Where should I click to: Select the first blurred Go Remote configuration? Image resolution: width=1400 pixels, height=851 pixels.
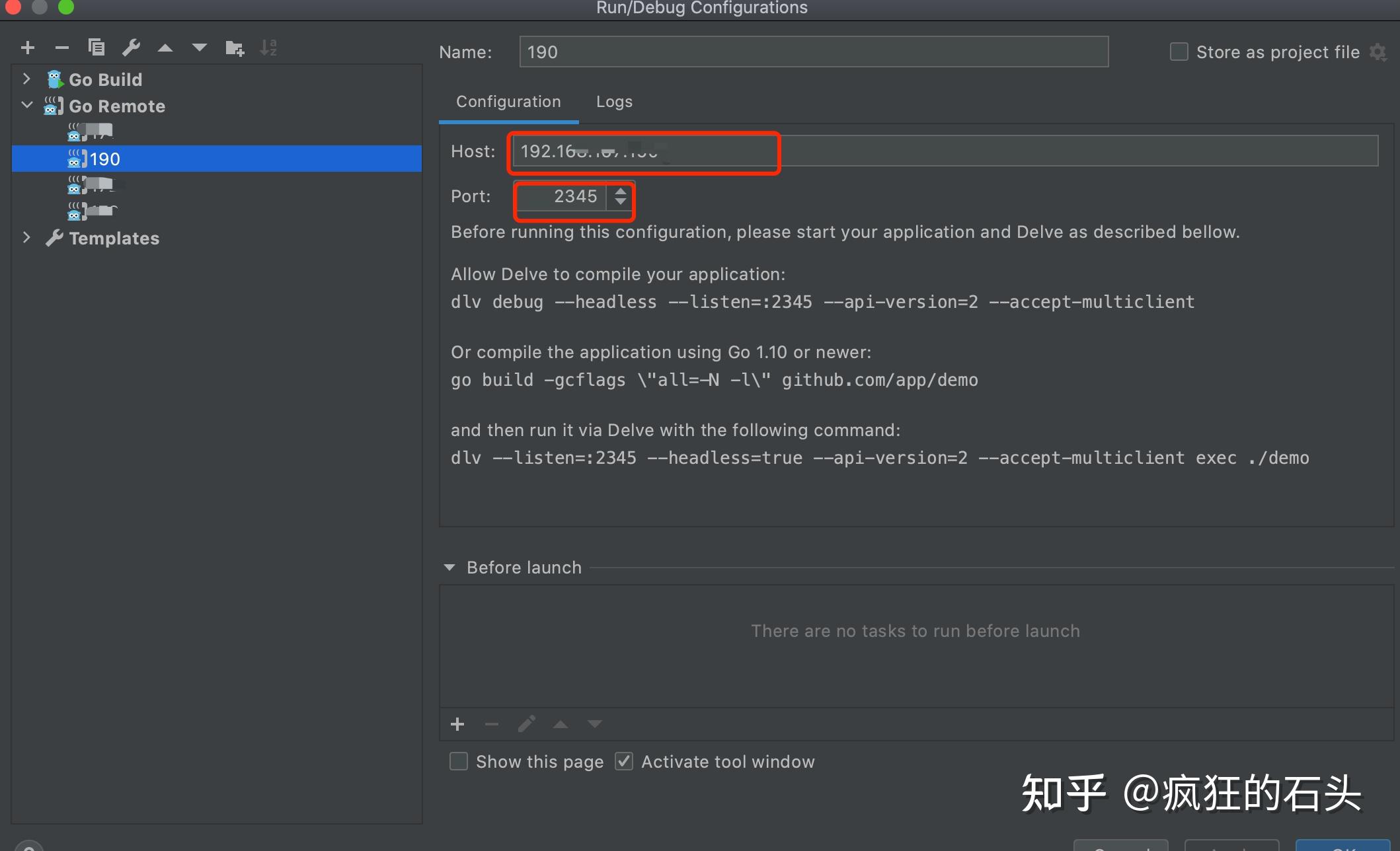tap(217, 132)
